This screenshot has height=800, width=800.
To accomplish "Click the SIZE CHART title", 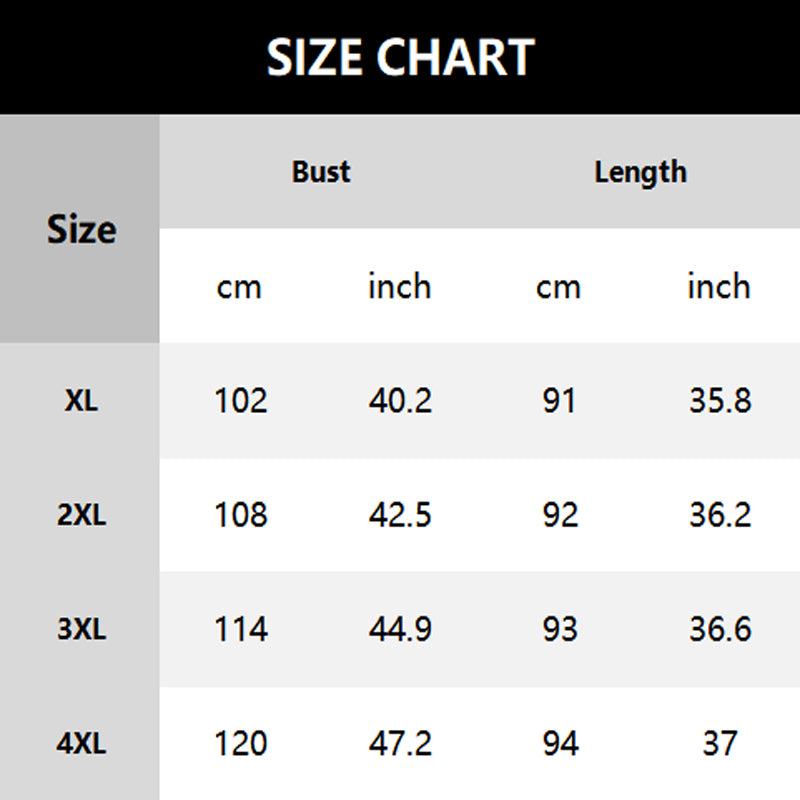I will (x=400, y=58).
